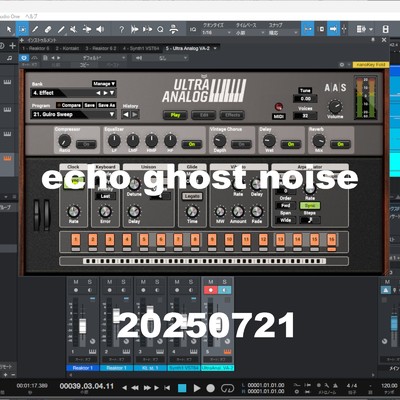Viewport: 400px width, 400px height.
Task: Open the plugin window gear settings icon
Action: [x=342, y=65]
